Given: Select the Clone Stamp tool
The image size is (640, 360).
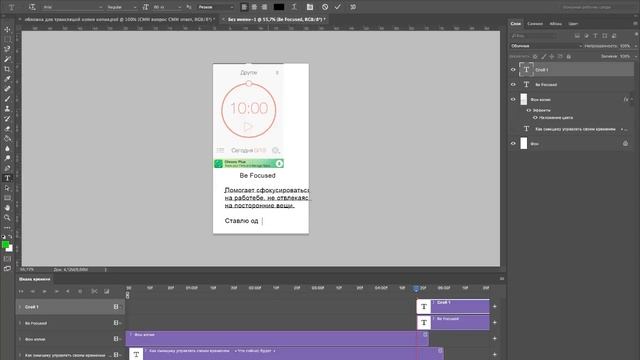Looking at the screenshot, I should point(7,109).
